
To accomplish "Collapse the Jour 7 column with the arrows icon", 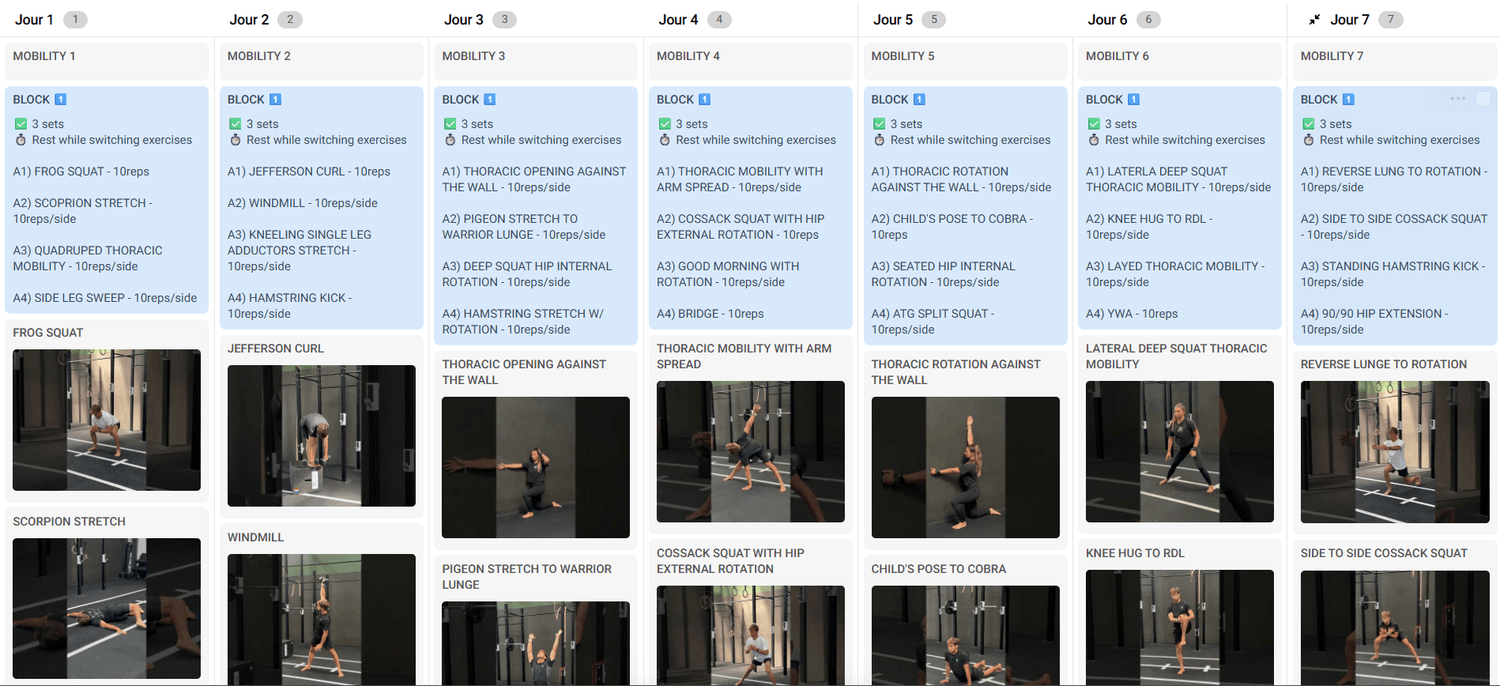I will [x=1315, y=20].
